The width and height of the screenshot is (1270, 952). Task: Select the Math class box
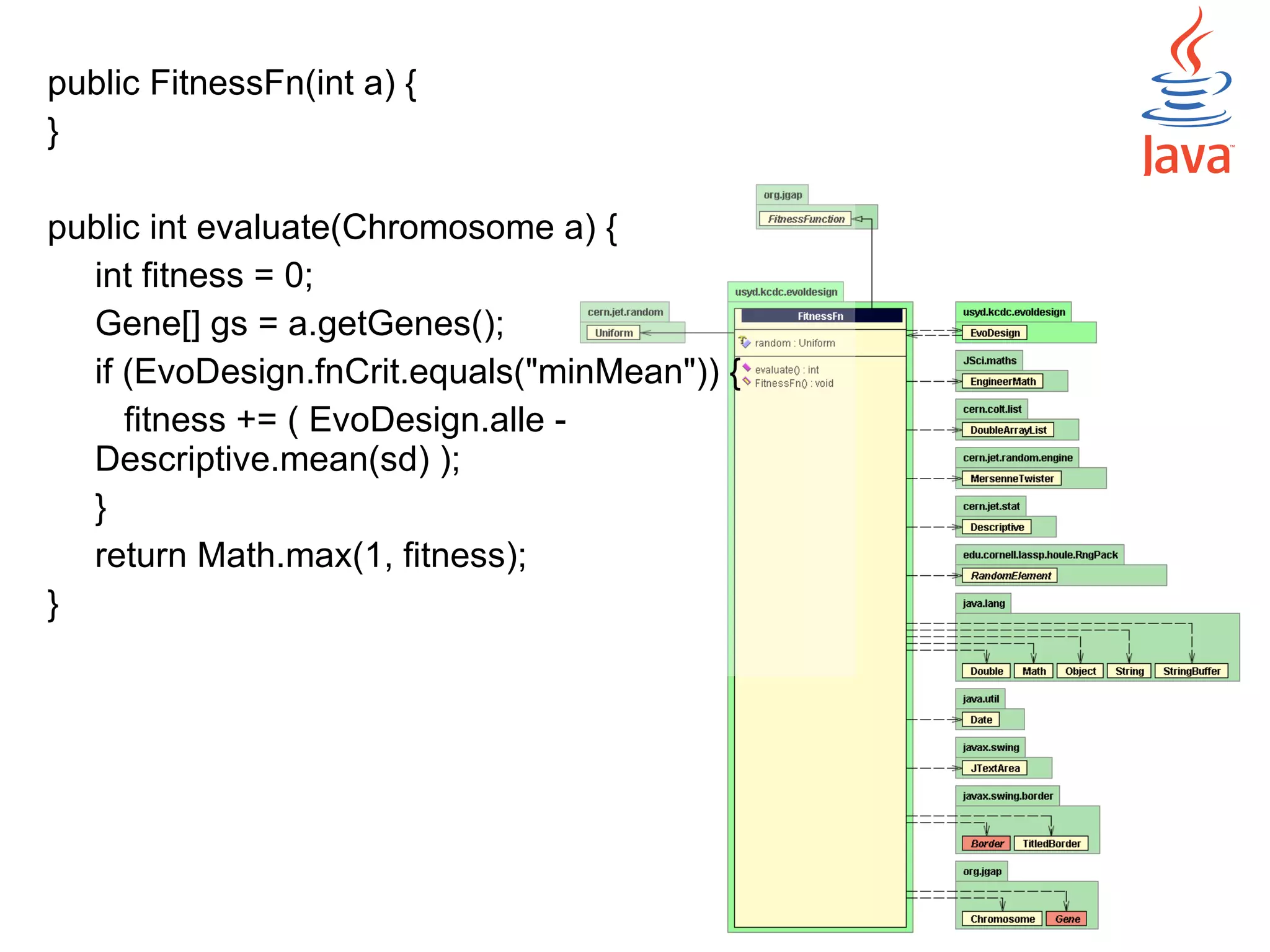(1034, 671)
